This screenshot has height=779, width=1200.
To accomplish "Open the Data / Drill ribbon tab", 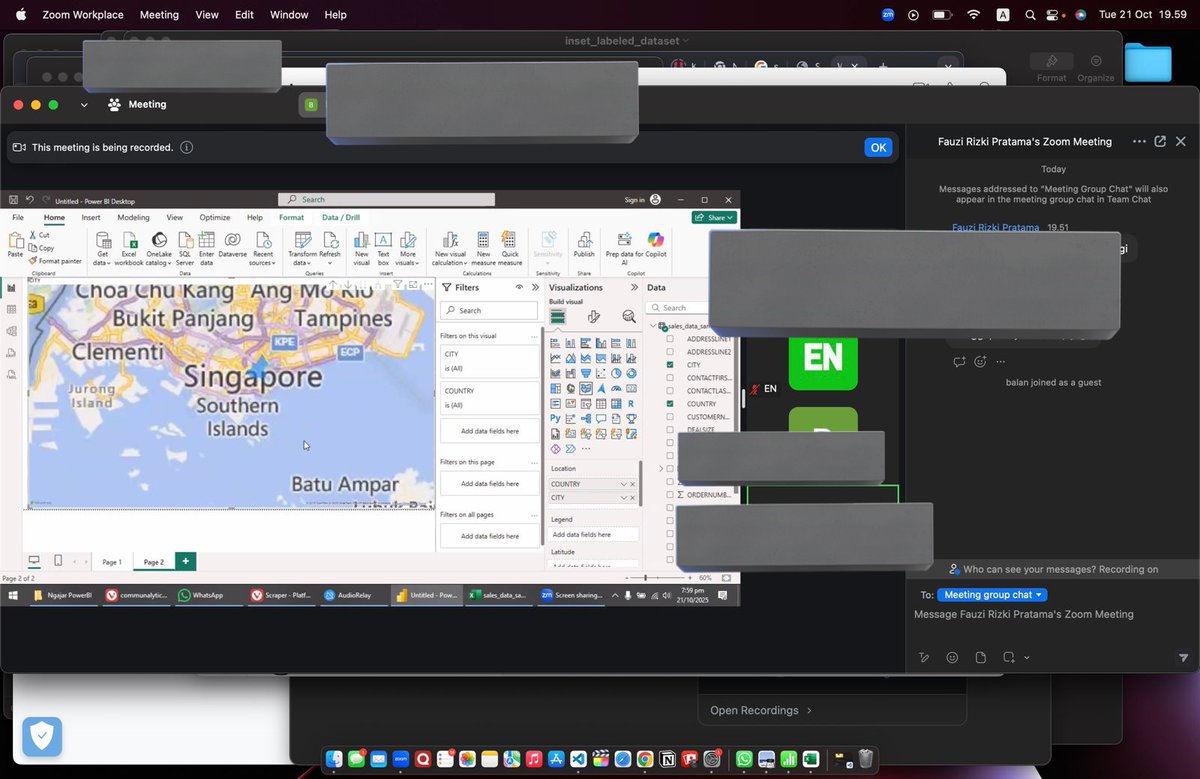I will coord(340,217).
